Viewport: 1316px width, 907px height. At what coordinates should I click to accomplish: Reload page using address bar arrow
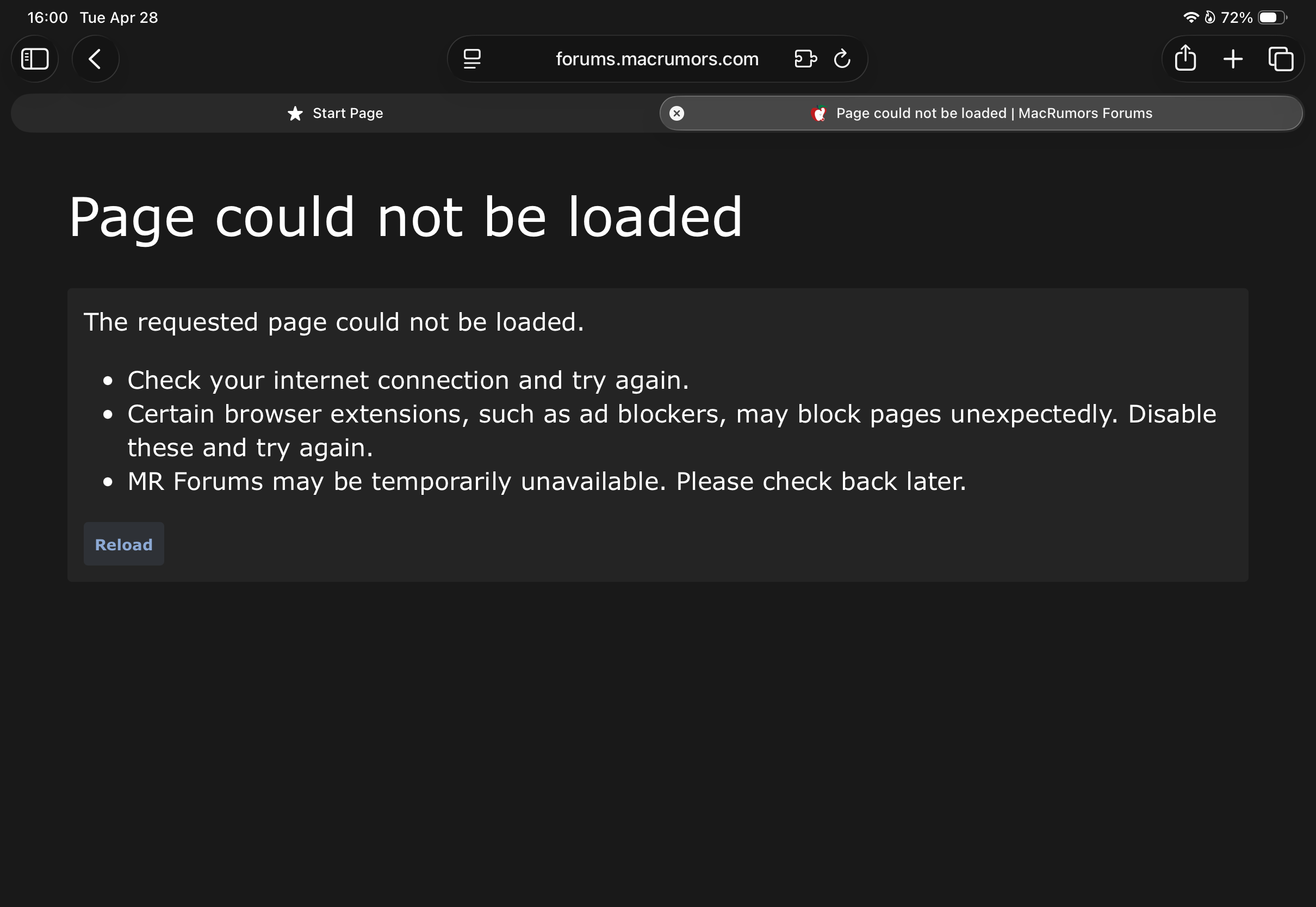(842, 59)
